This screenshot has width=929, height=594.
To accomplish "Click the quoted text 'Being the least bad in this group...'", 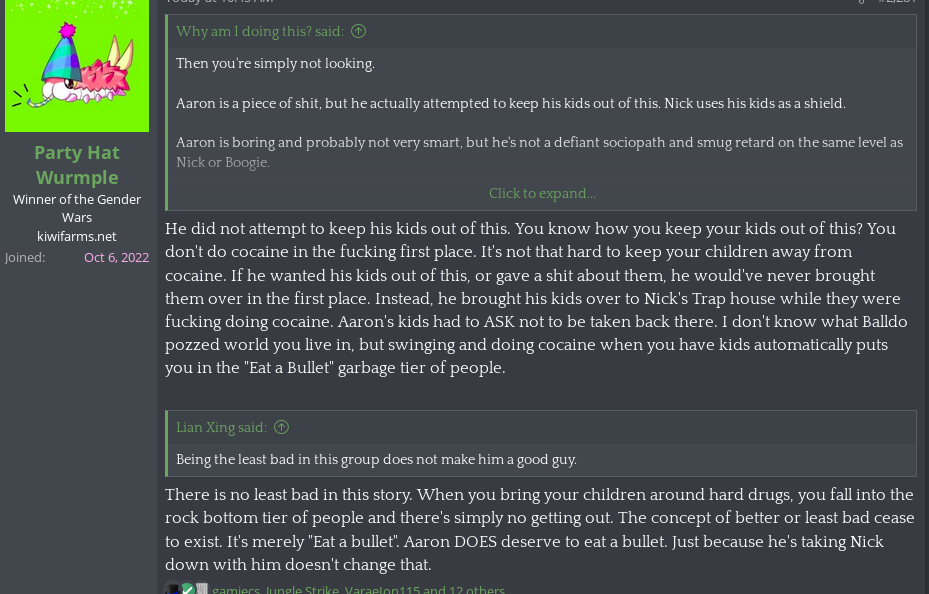I will click(x=376, y=460).
